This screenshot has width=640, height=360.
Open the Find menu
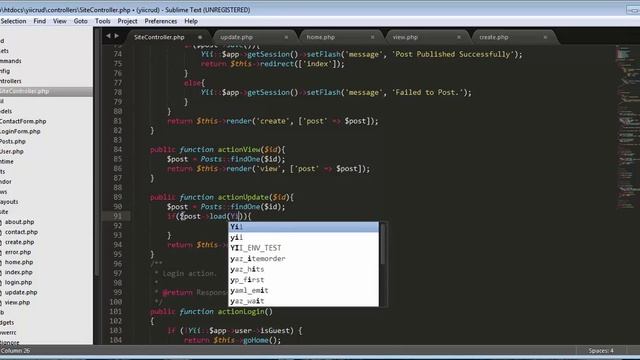coord(40,21)
